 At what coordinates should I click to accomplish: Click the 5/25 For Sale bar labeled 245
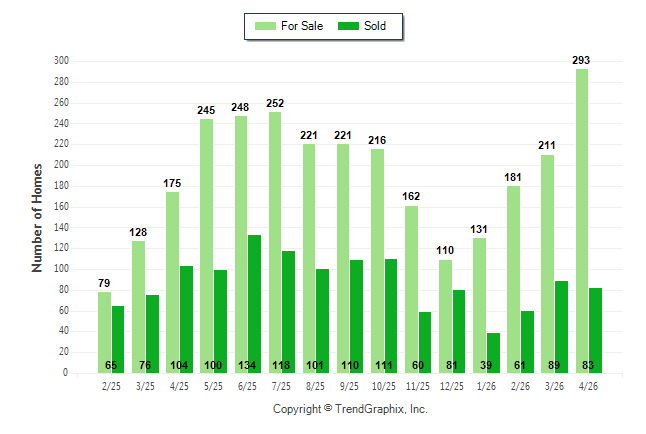tap(207, 246)
